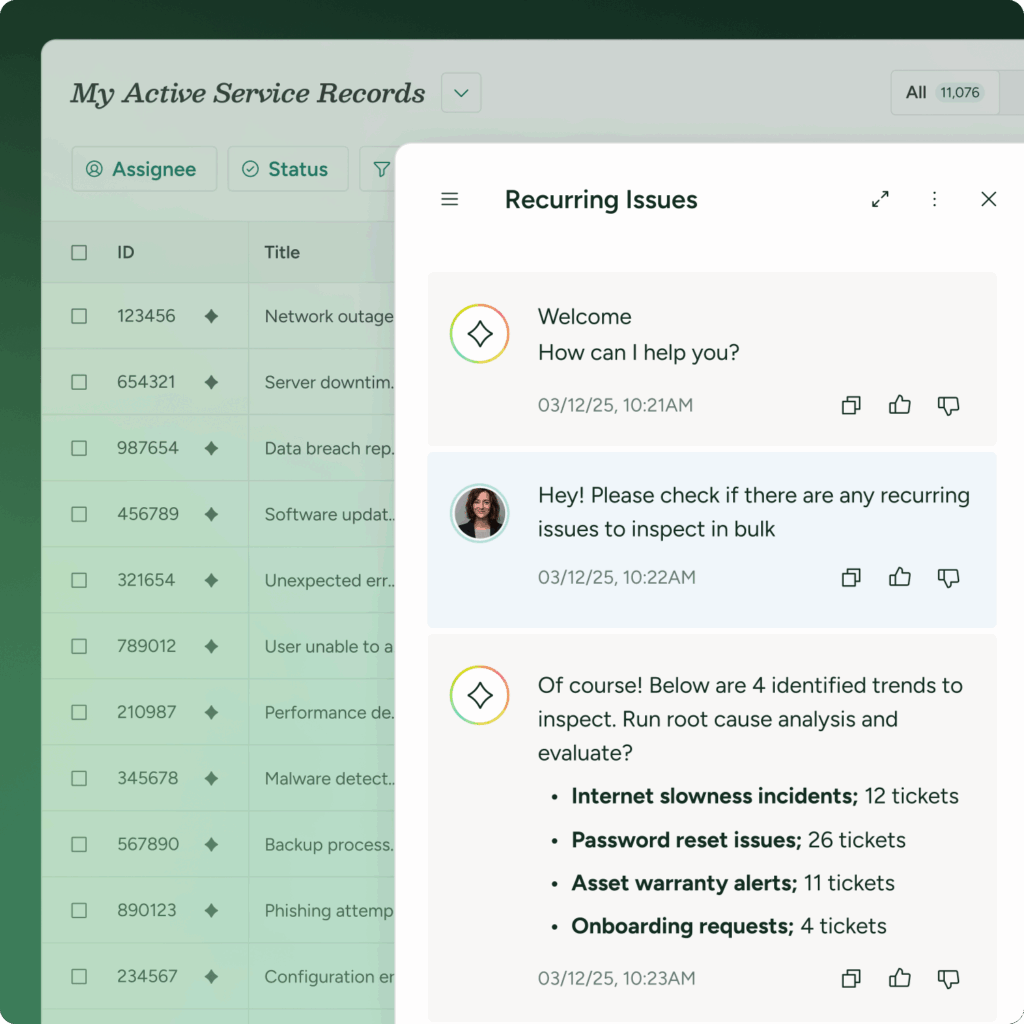Screen dimensions: 1024x1024
Task: Check the box for record 210987
Action: (79, 712)
